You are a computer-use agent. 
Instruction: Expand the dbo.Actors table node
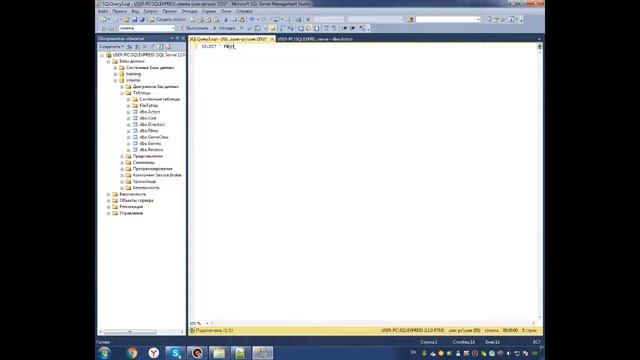coord(129,112)
